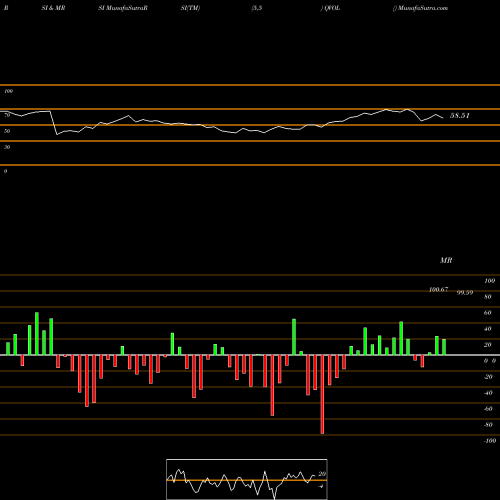Select the MR label above lower chart
The image size is (500, 500).
pos(446,260)
